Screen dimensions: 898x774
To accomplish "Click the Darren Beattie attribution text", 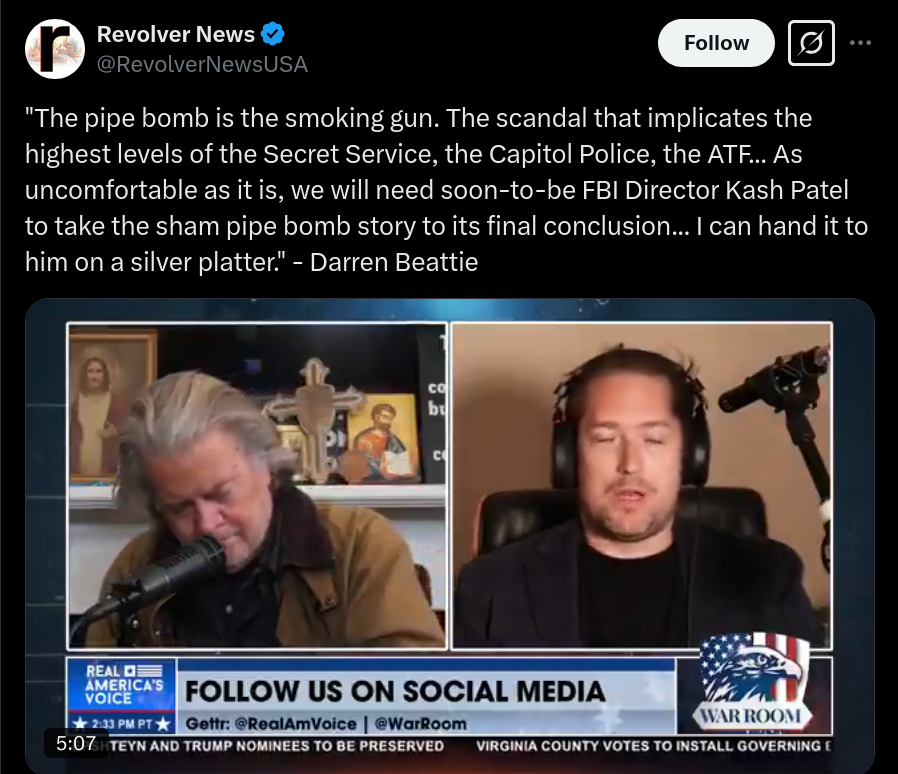I will click(394, 262).
